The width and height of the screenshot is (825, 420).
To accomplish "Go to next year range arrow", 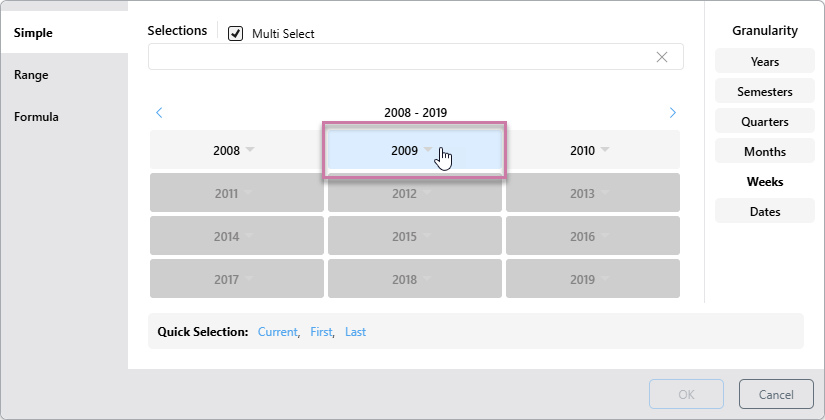I will tap(672, 113).
